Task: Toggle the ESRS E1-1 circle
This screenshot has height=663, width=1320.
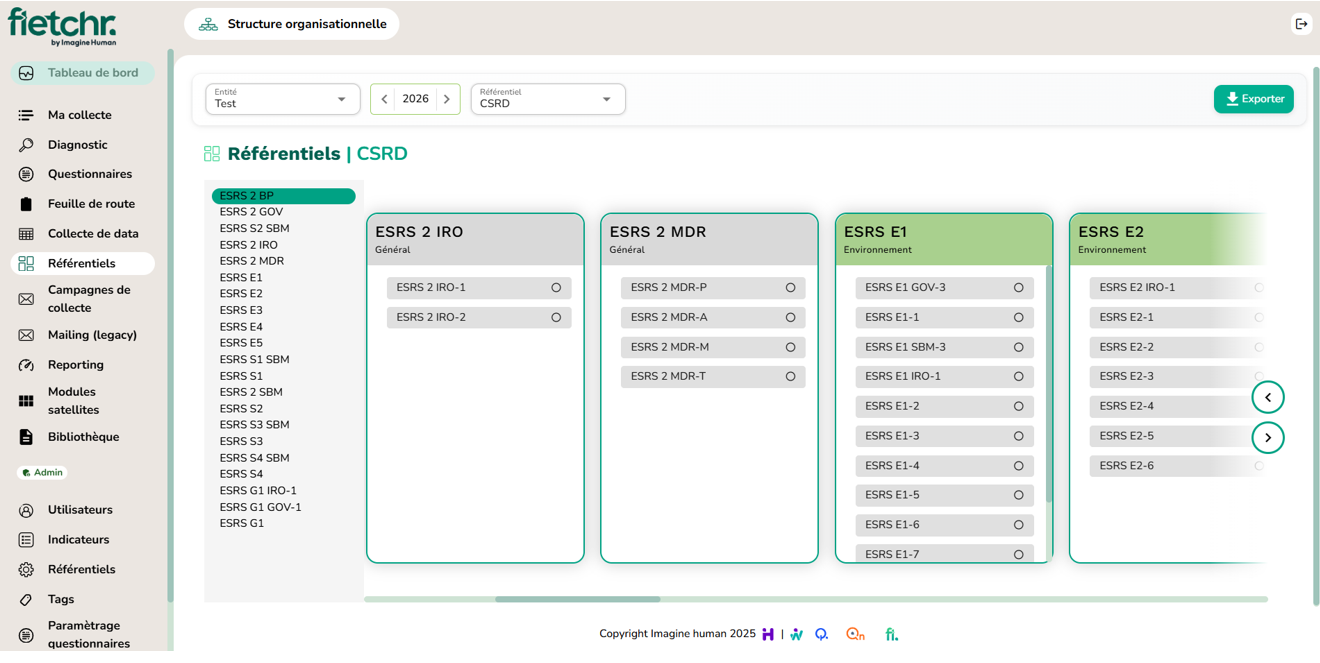Action: 1019,317
